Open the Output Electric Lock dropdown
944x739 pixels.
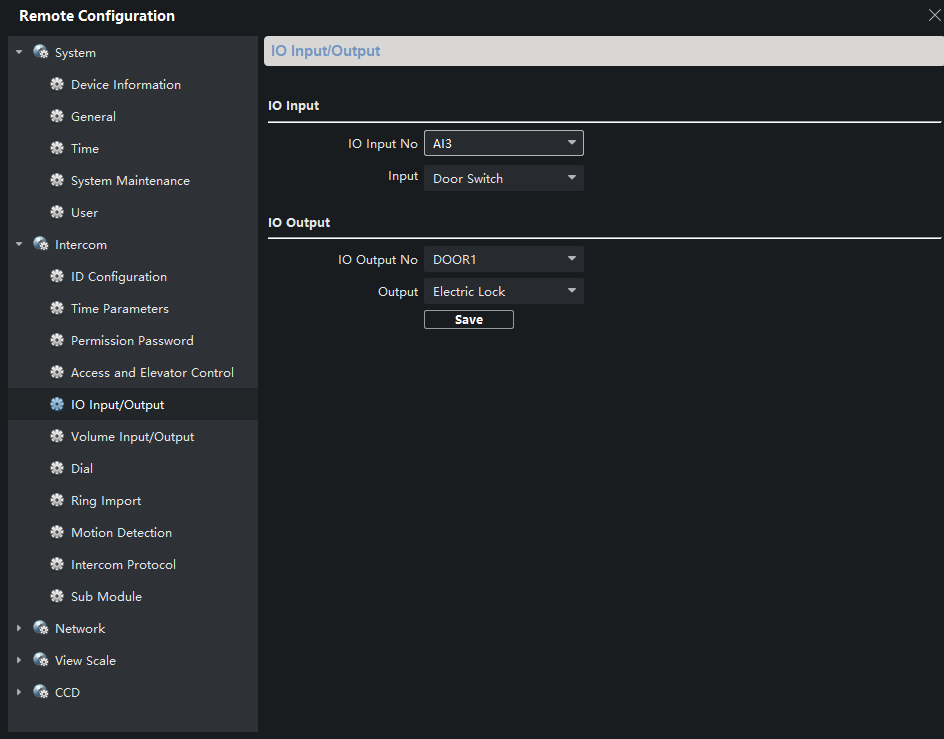pyautogui.click(x=503, y=292)
